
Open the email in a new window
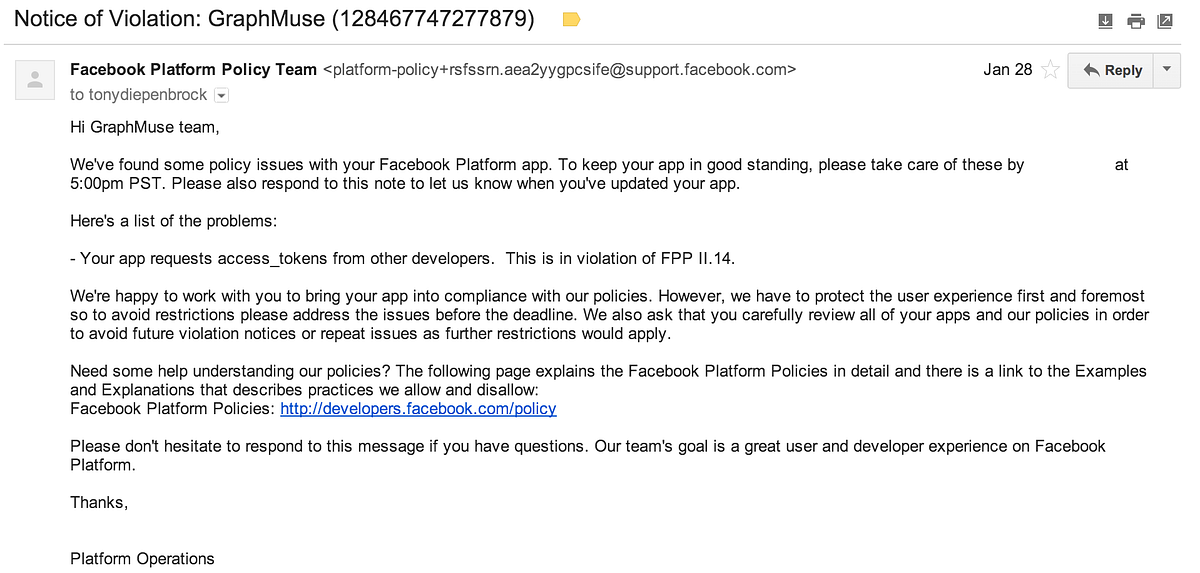1165,20
